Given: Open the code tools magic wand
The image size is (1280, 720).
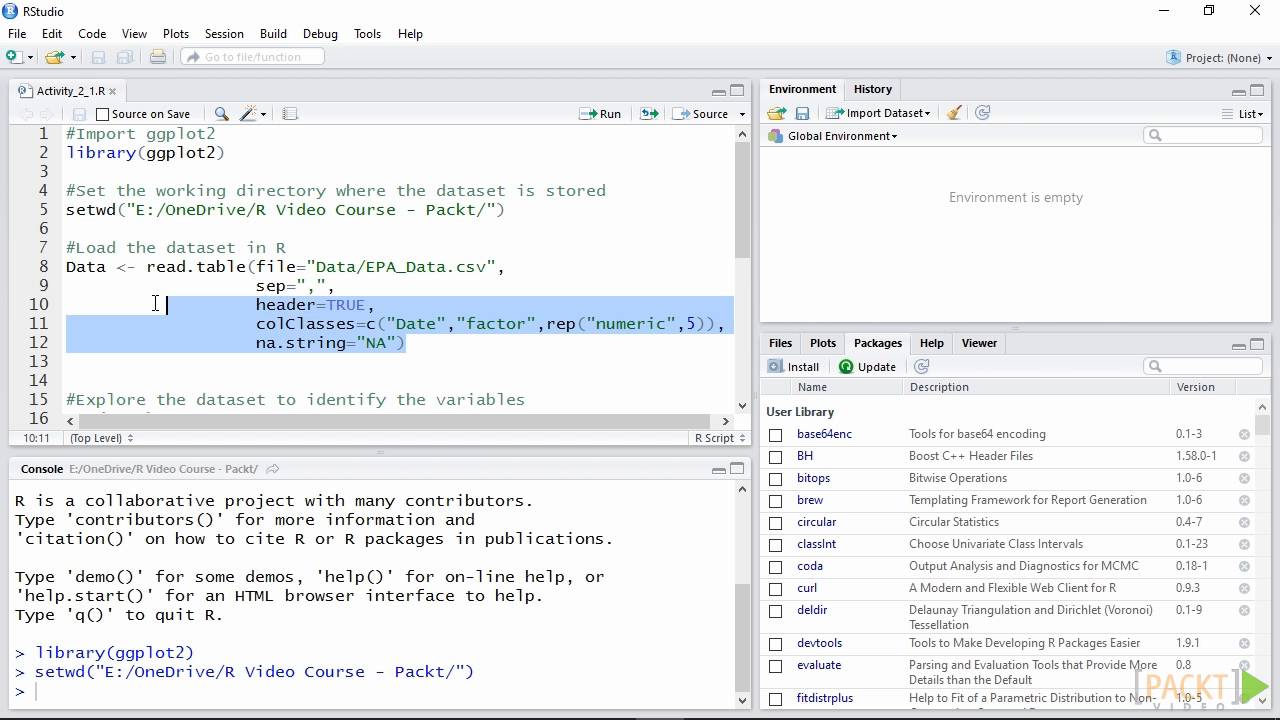Looking at the screenshot, I should (249, 114).
